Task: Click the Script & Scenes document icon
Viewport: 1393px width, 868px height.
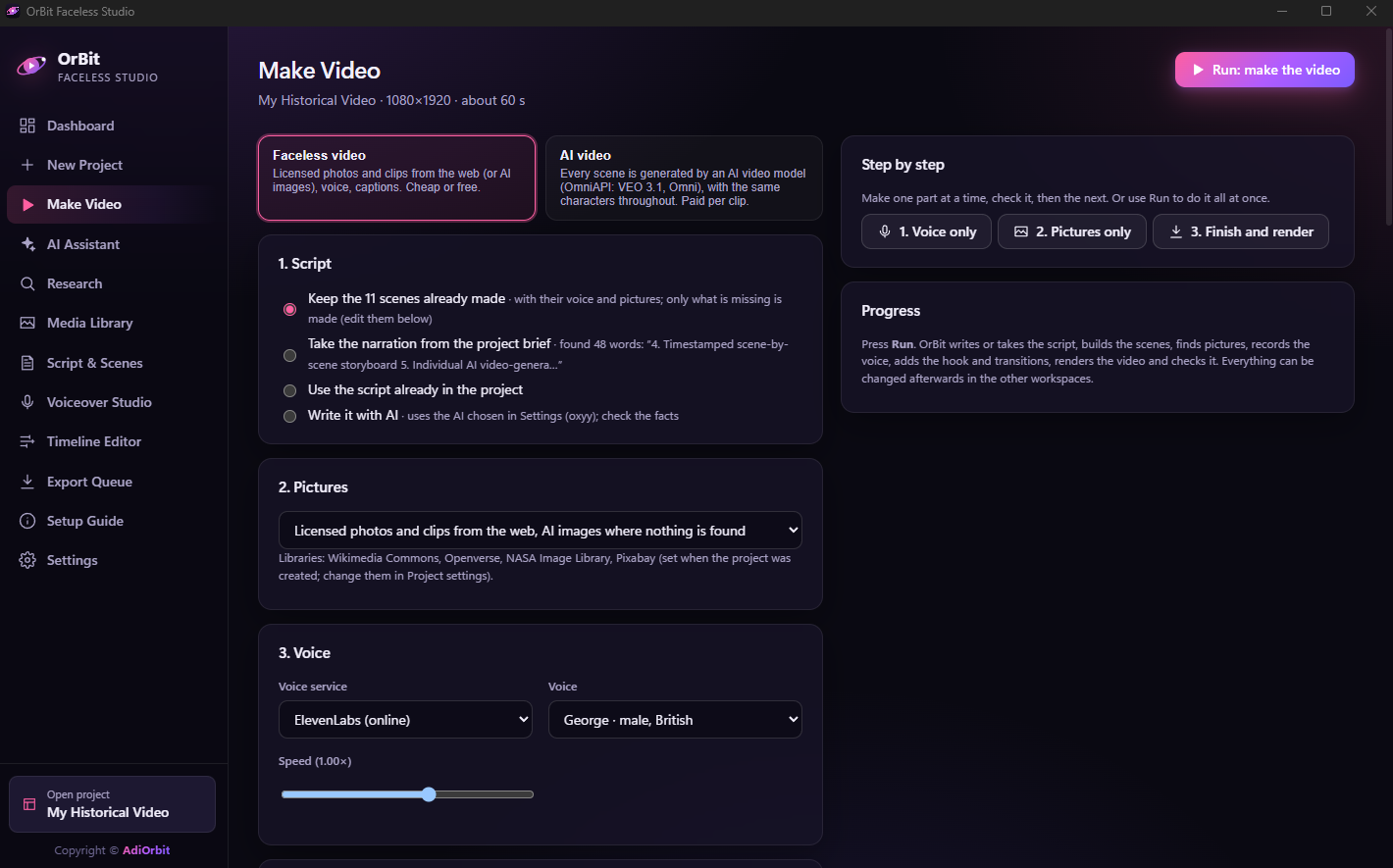Action: [27, 363]
